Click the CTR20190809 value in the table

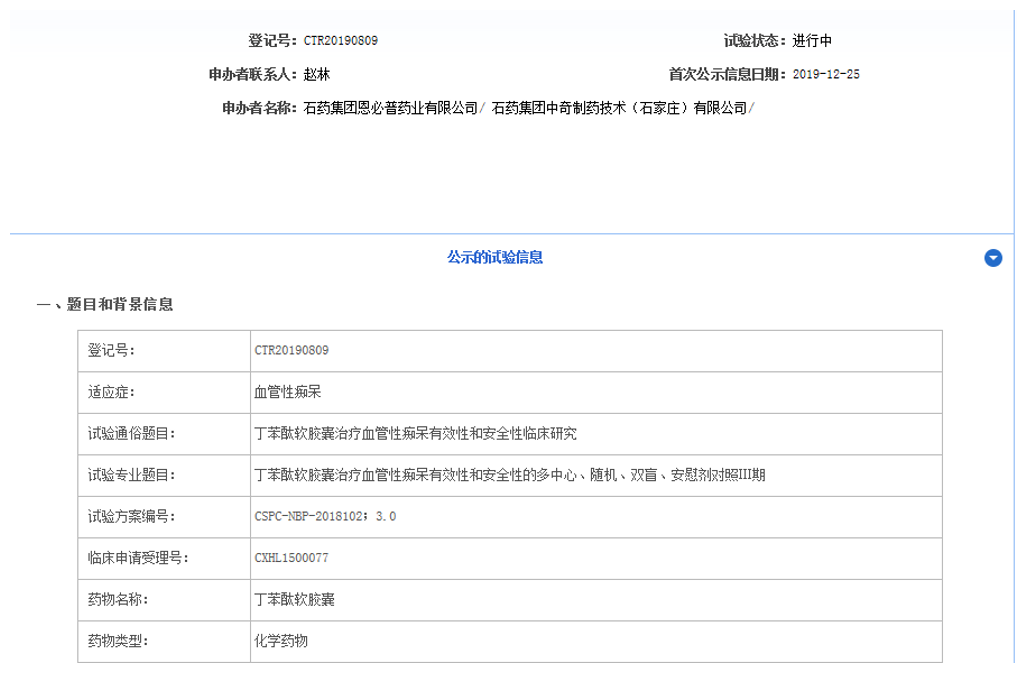tap(292, 351)
